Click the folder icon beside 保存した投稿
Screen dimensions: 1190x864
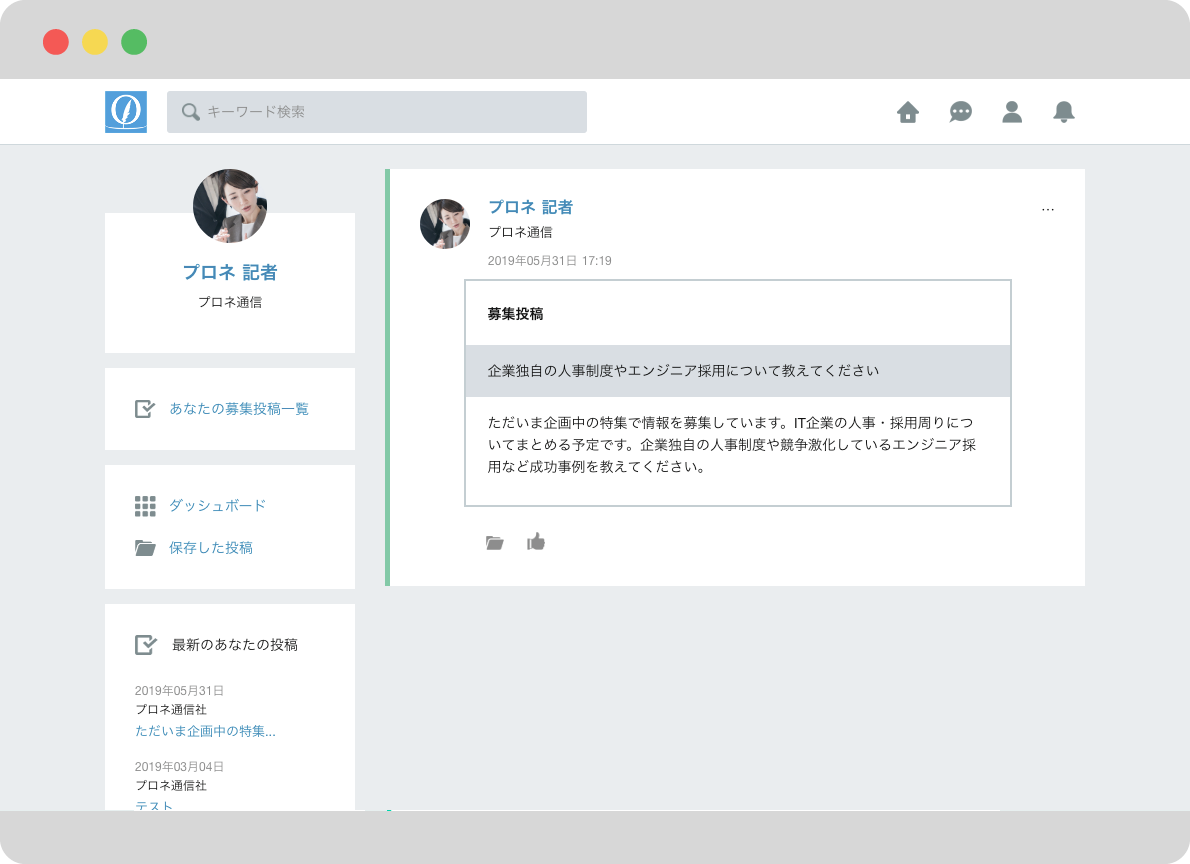pyautogui.click(x=145, y=548)
